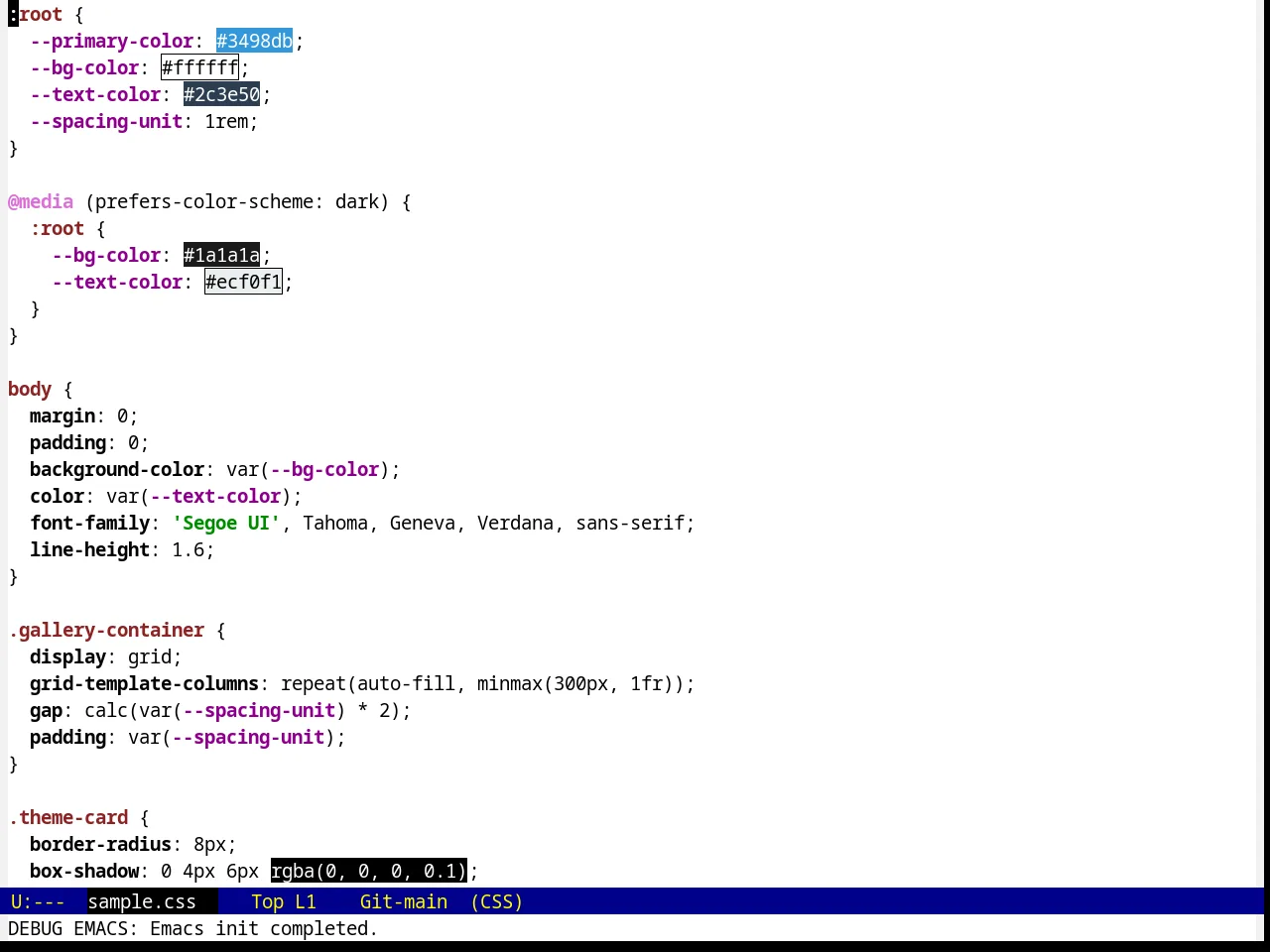Click the Git-main indicator in mode line
The width and height of the screenshot is (1270, 952).
[404, 901]
